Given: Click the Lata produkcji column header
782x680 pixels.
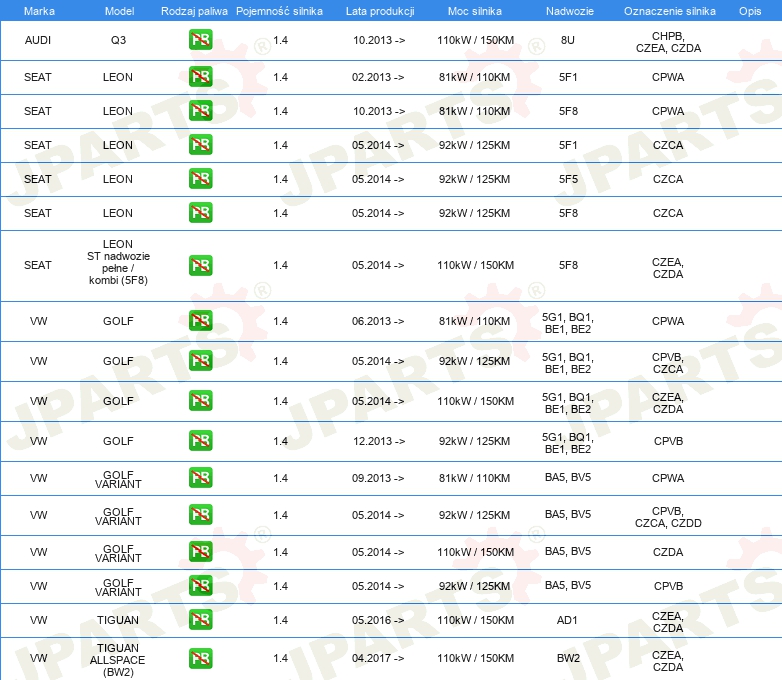Looking at the screenshot, I should tap(380, 11).
